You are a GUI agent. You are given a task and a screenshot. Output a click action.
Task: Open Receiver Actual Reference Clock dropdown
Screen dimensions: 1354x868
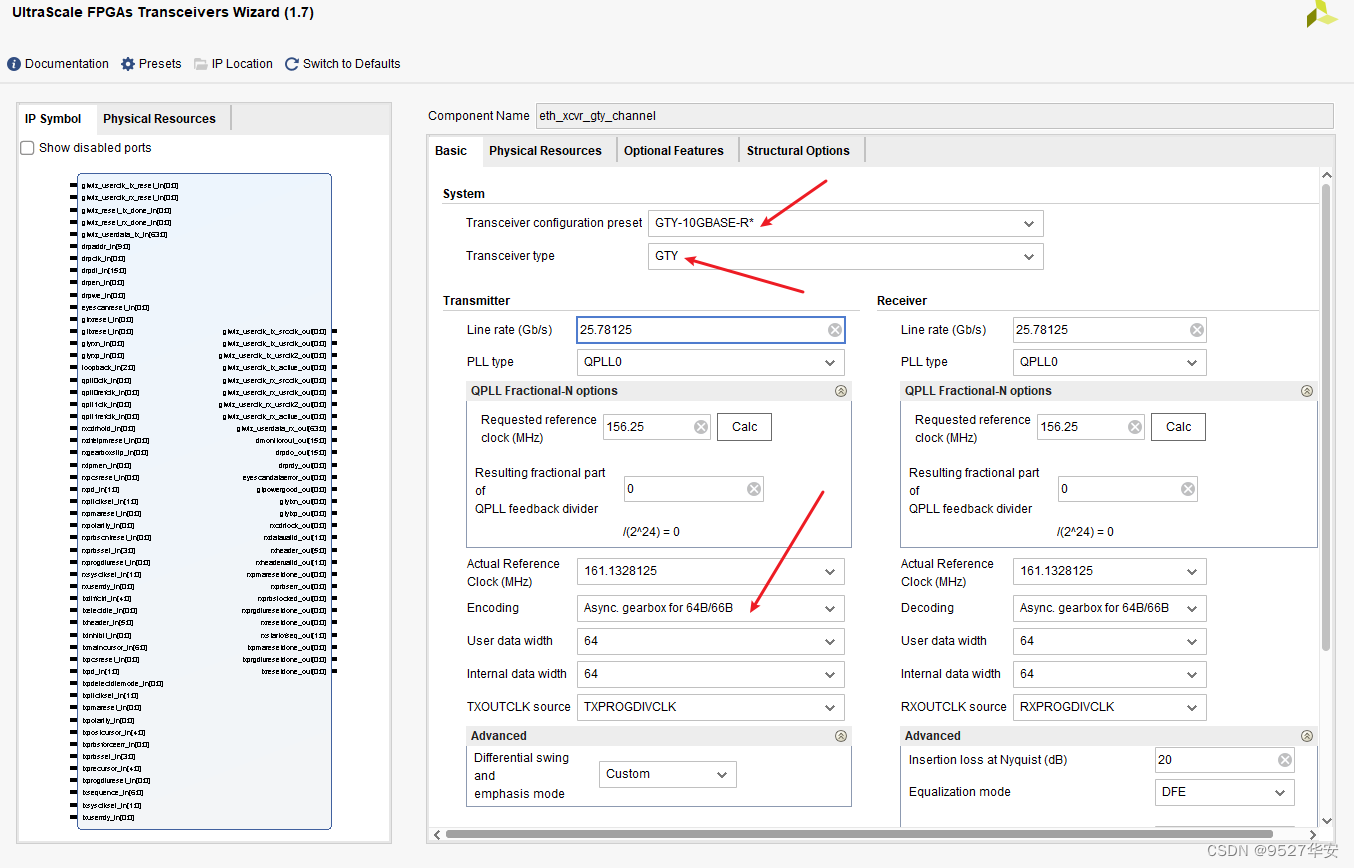(x=1110, y=571)
